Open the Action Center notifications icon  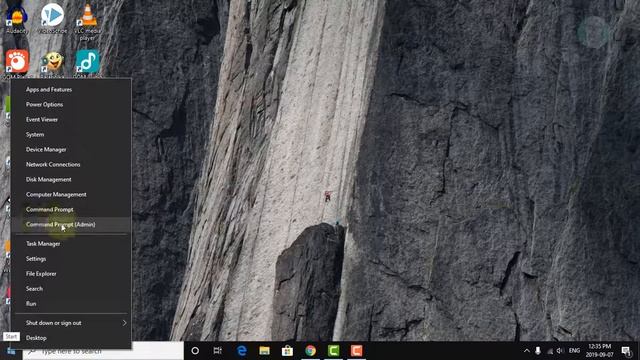[x=626, y=351]
